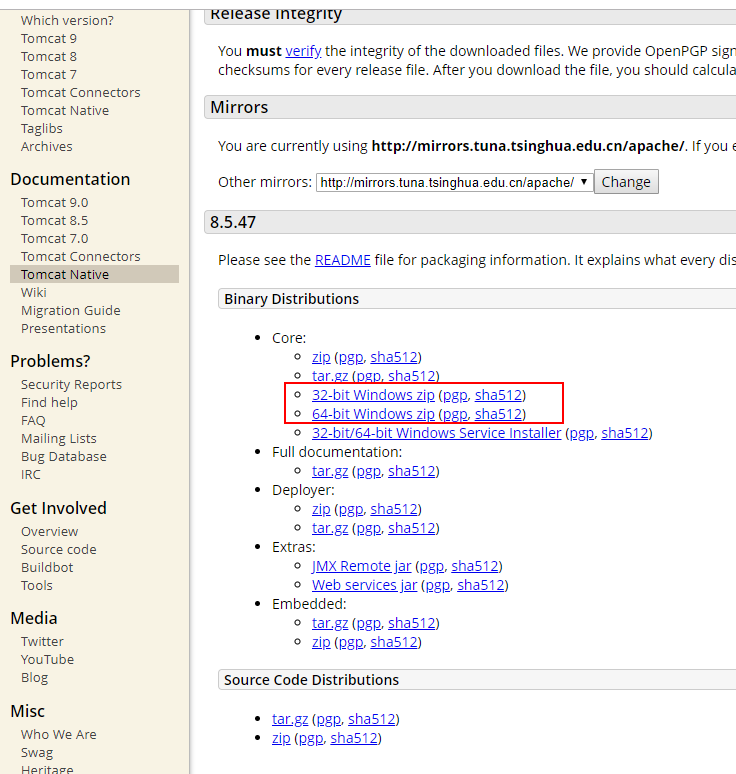This screenshot has height=774, width=736.
Task: Open the Which version? sidebar link
Action: click(x=67, y=20)
